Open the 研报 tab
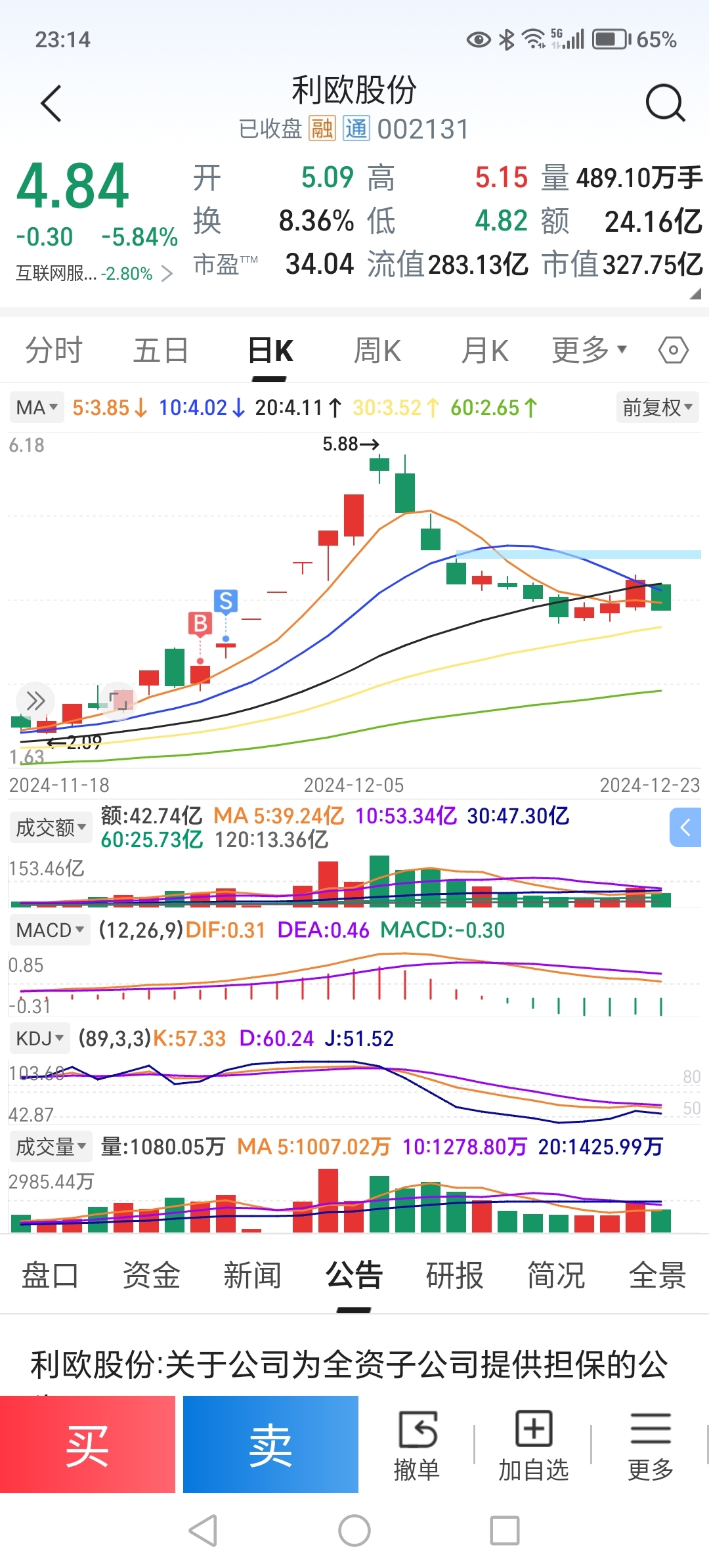Image resolution: width=709 pixels, height=1568 pixels. click(455, 1275)
